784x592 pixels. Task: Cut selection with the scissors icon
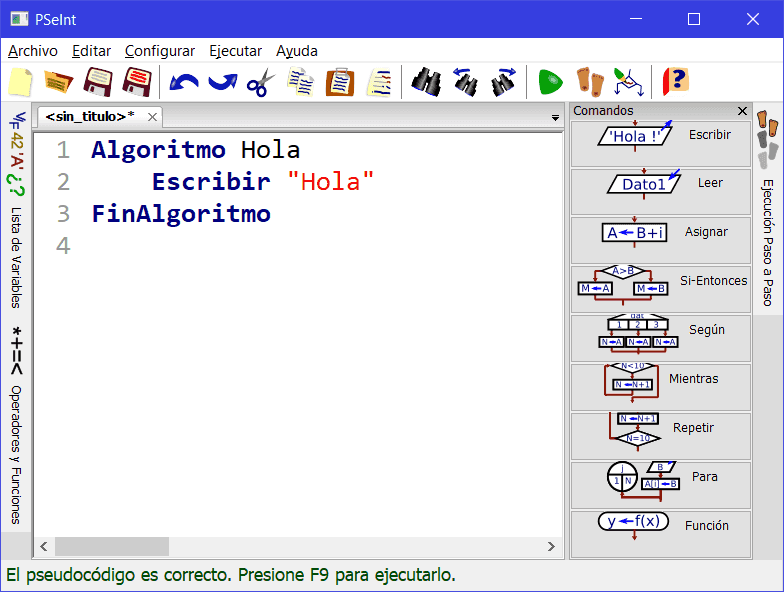pyautogui.click(x=261, y=82)
